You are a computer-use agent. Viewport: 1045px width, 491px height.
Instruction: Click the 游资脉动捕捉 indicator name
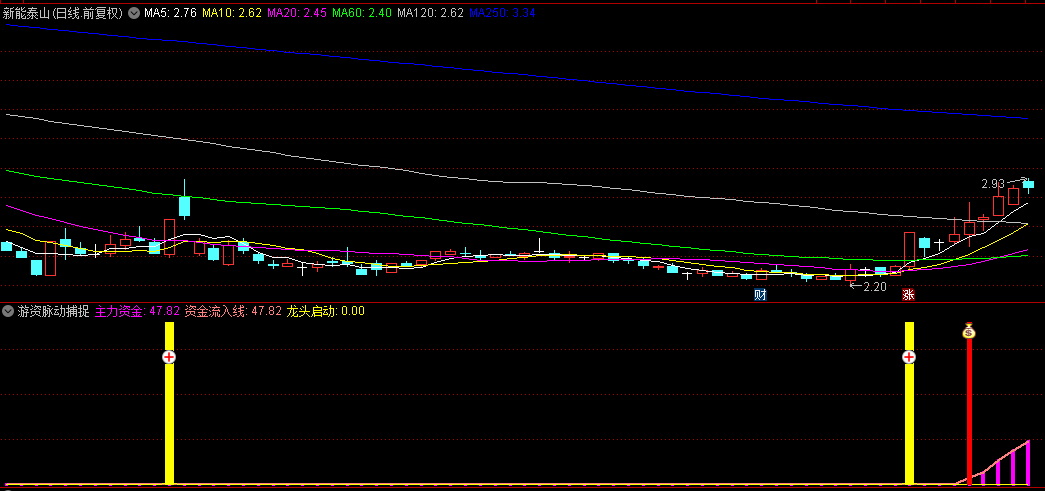pyautogui.click(x=53, y=310)
